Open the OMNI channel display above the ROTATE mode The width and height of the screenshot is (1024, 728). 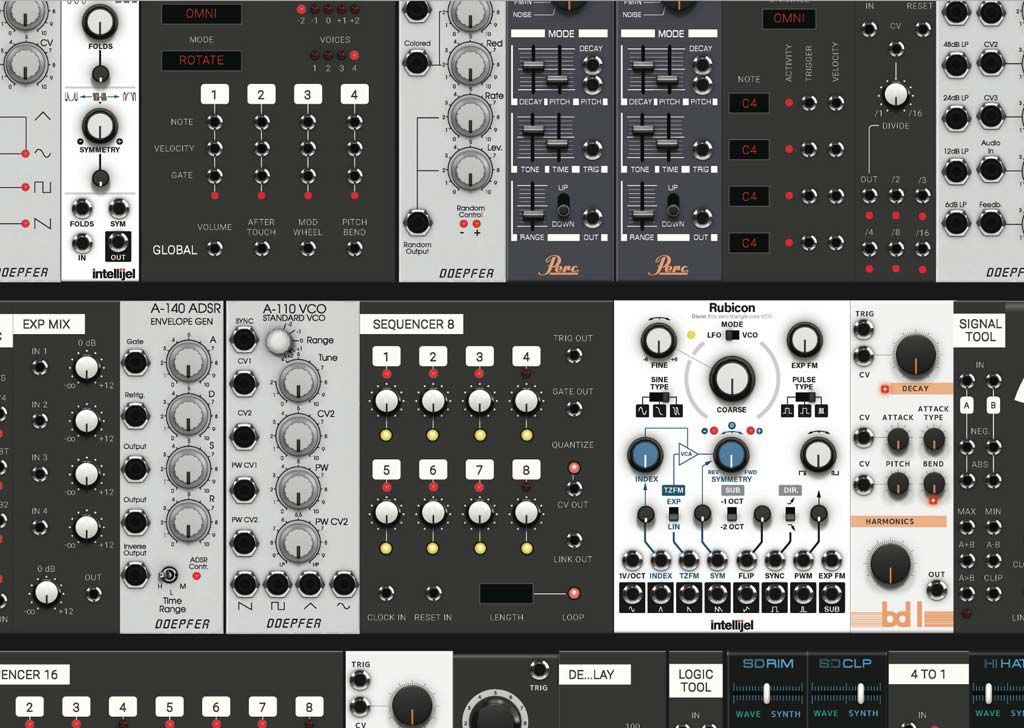coord(201,13)
